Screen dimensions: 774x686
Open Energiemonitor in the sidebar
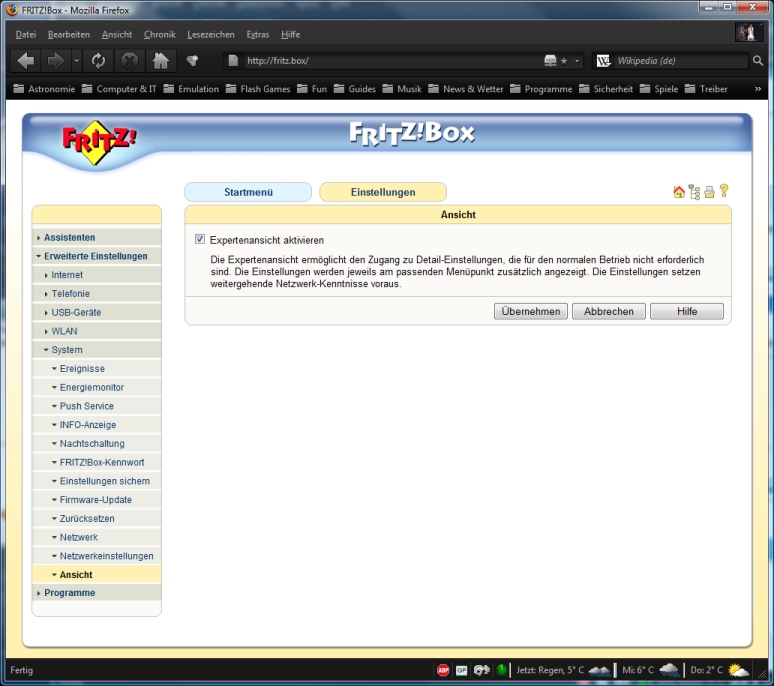(97, 387)
